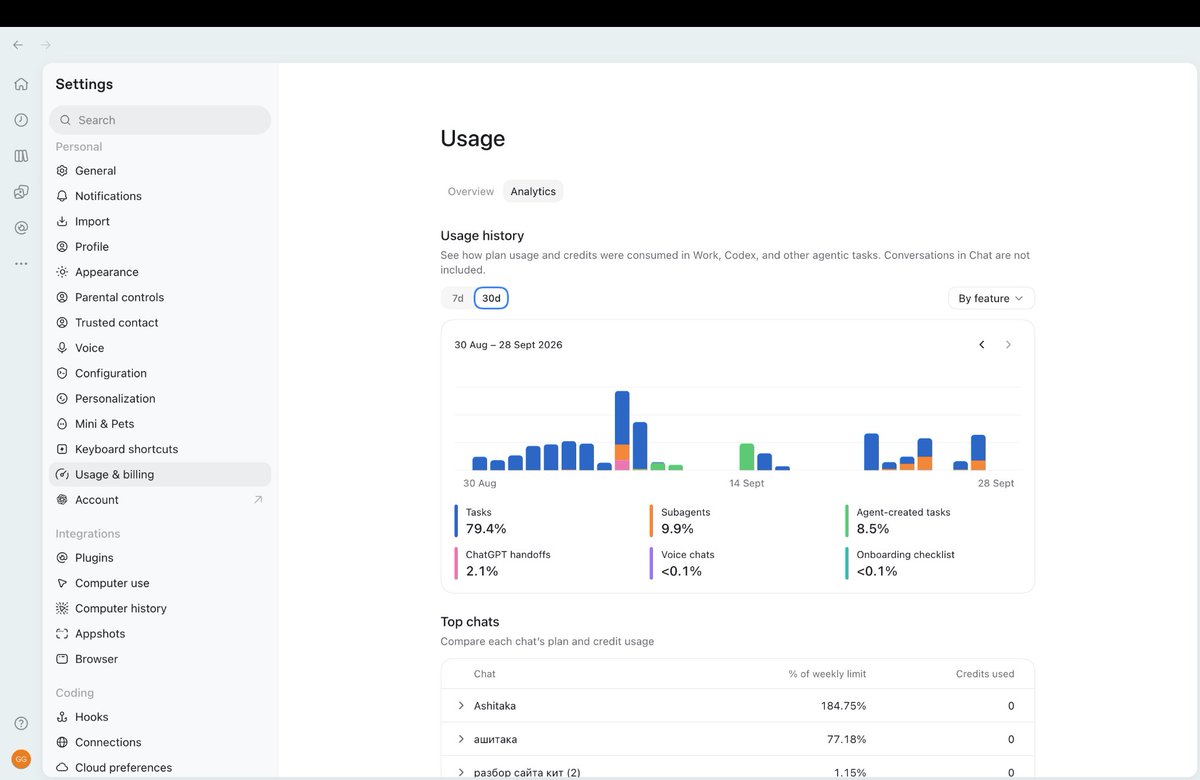Open Keyboard shortcuts settings
The image size is (1200, 780).
(x=160, y=449)
